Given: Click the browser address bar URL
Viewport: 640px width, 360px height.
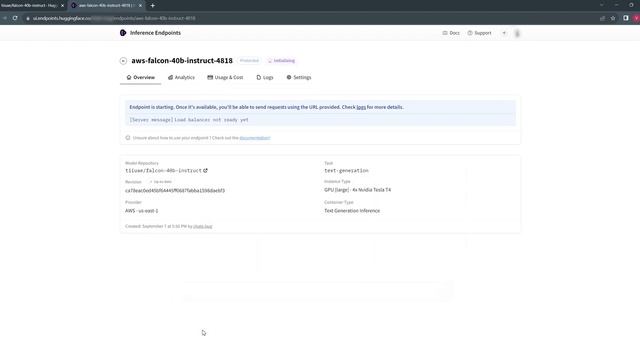Looking at the screenshot, I should click(x=114, y=18).
